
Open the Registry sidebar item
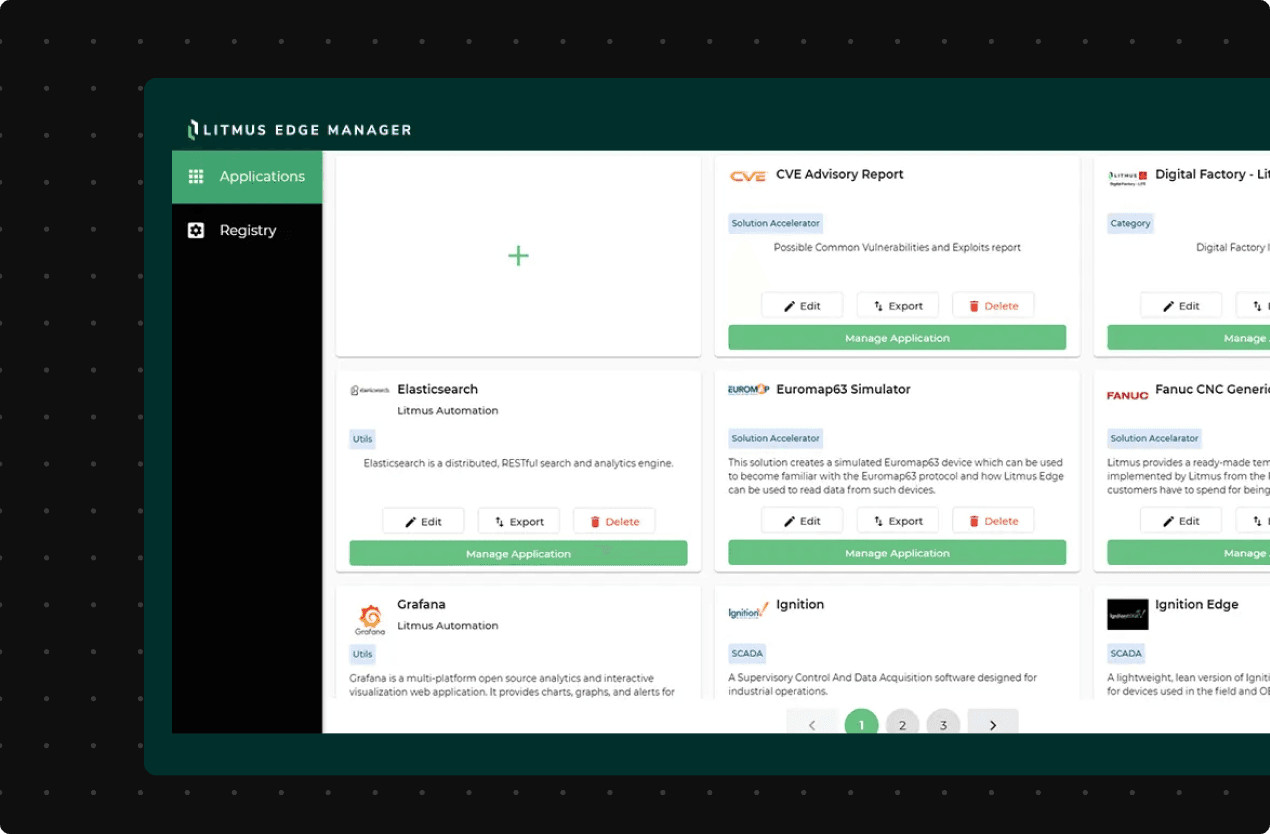click(247, 230)
